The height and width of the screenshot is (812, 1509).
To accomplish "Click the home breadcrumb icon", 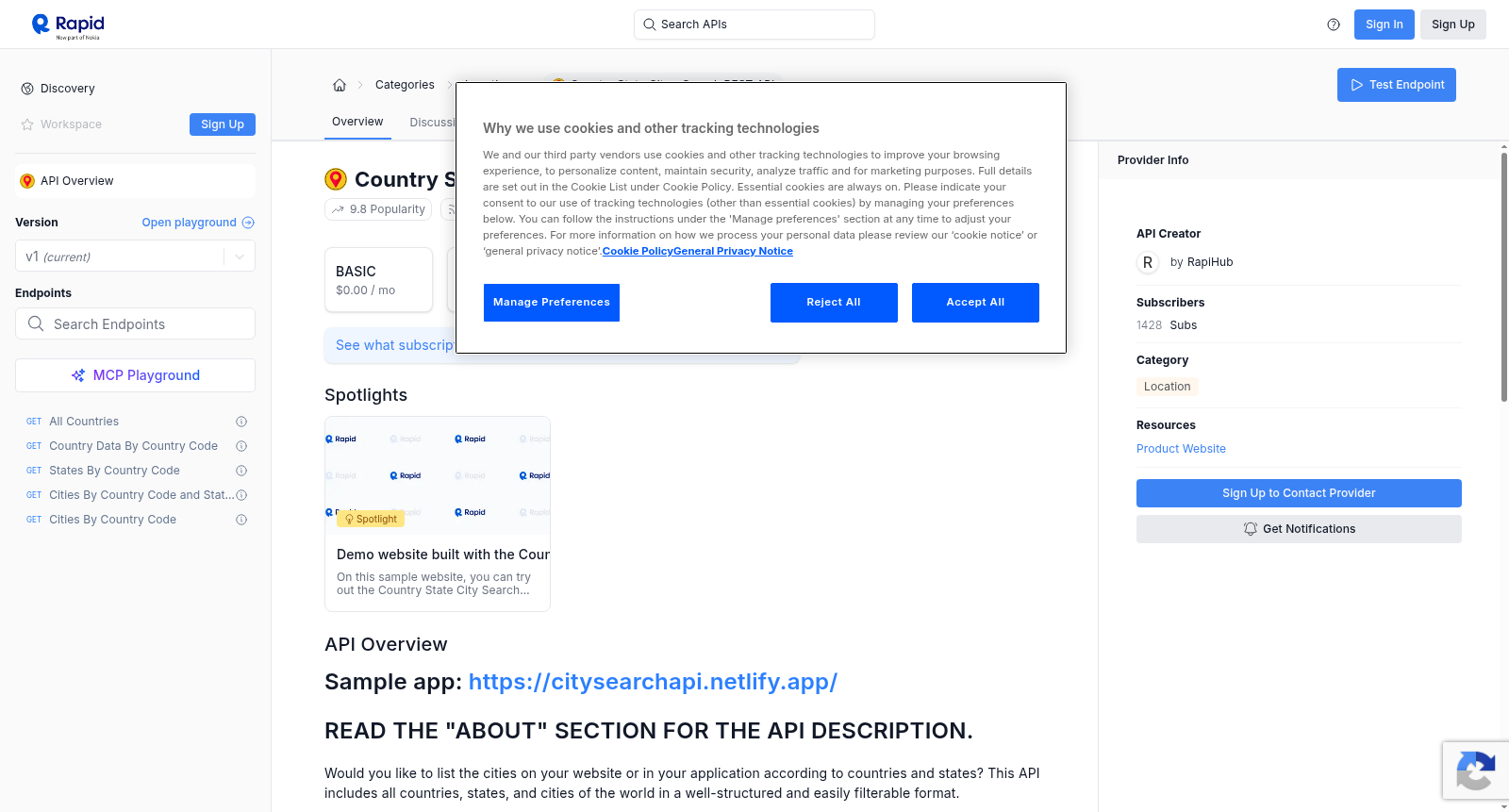I will (340, 85).
